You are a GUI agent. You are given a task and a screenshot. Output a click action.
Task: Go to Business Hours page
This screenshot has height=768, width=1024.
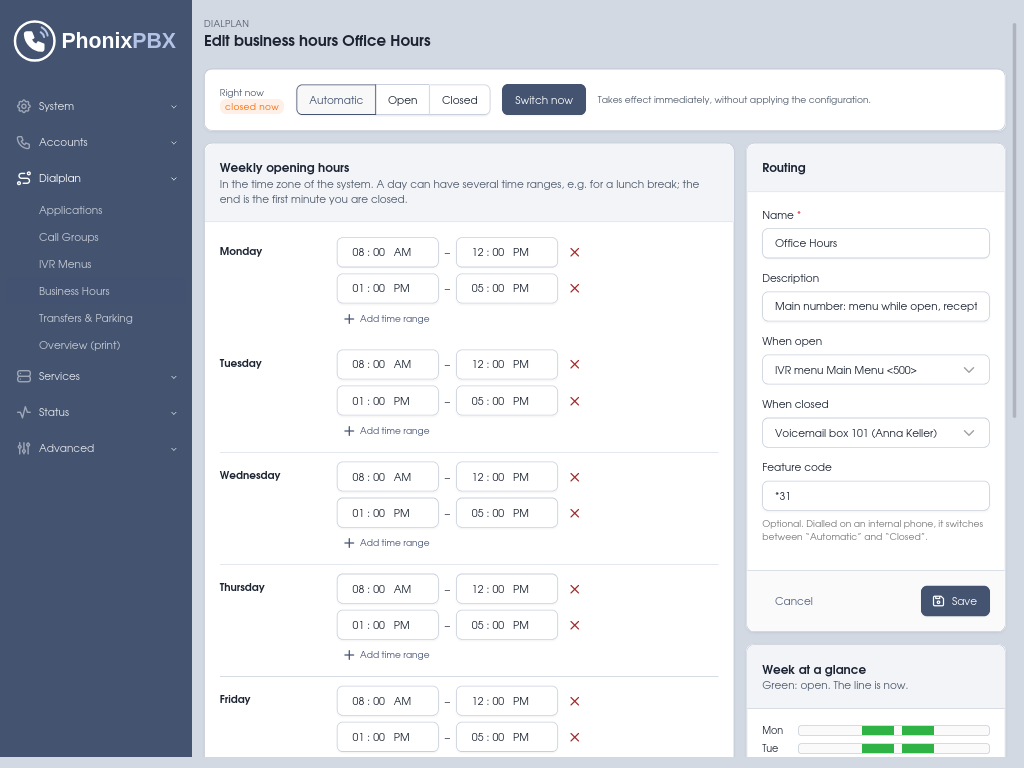coord(74,291)
